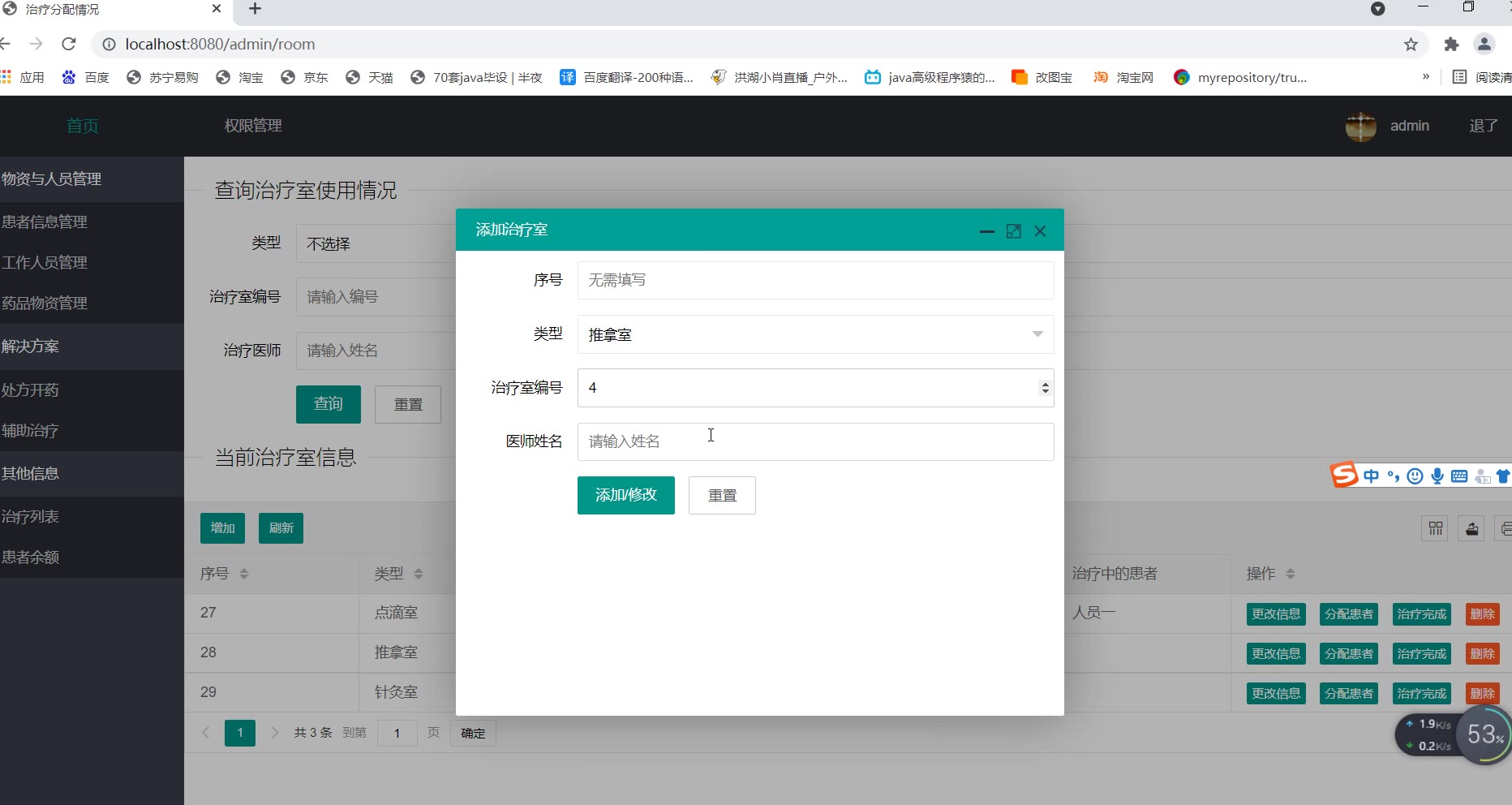Click the 添加/修改 submit button
The image size is (1512, 805).
click(625, 495)
